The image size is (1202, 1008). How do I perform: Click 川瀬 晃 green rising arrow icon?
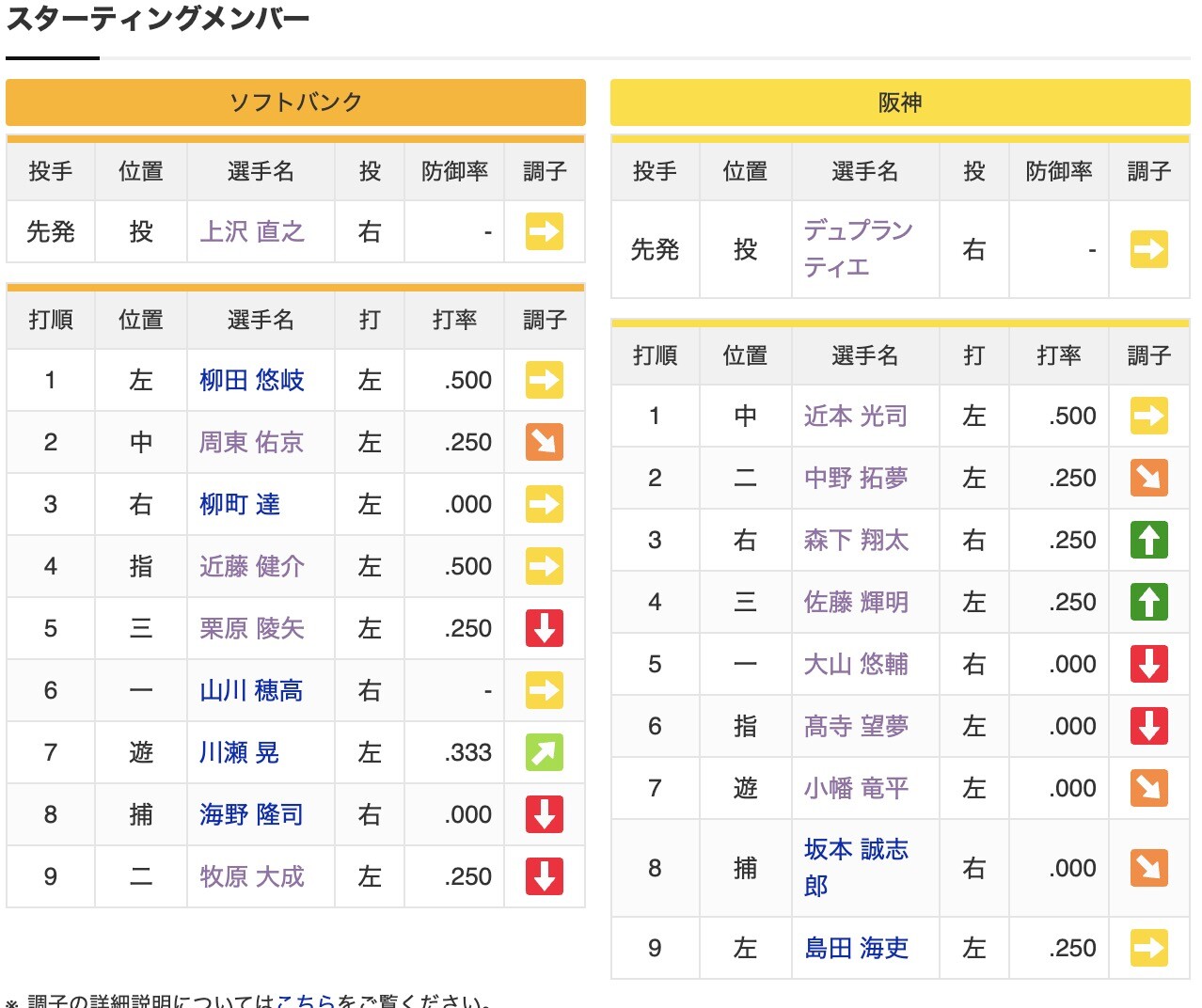545,752
